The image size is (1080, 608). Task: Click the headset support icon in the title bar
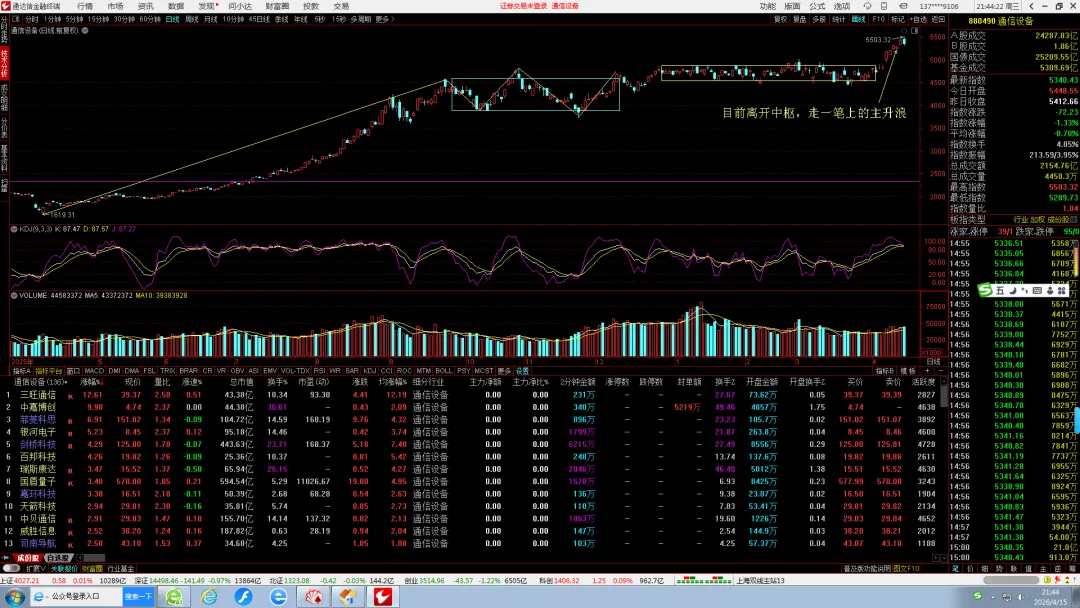(x=868, y=6)
